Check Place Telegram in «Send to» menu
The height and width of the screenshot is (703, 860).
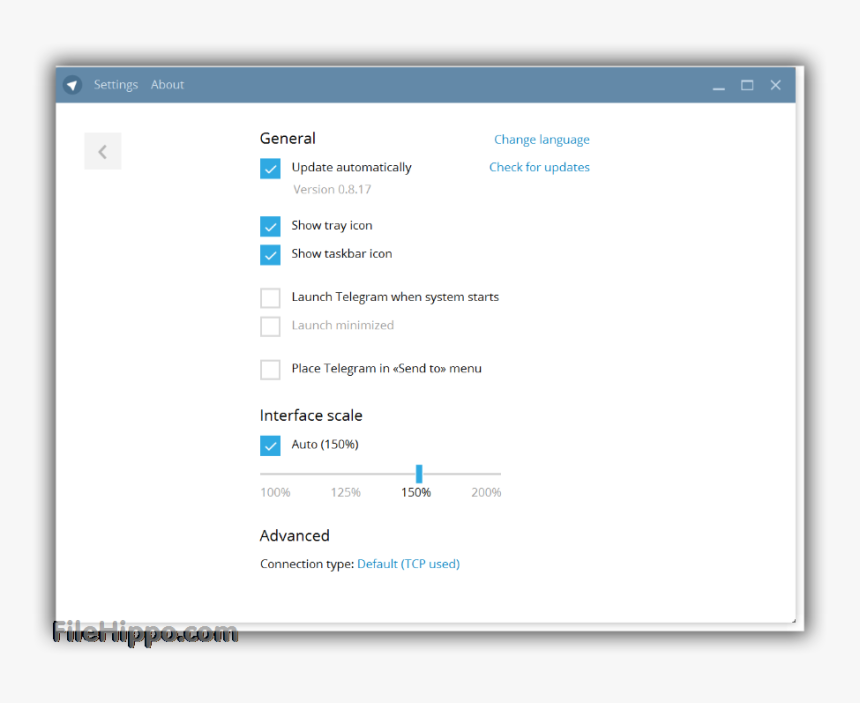(270, 370)
